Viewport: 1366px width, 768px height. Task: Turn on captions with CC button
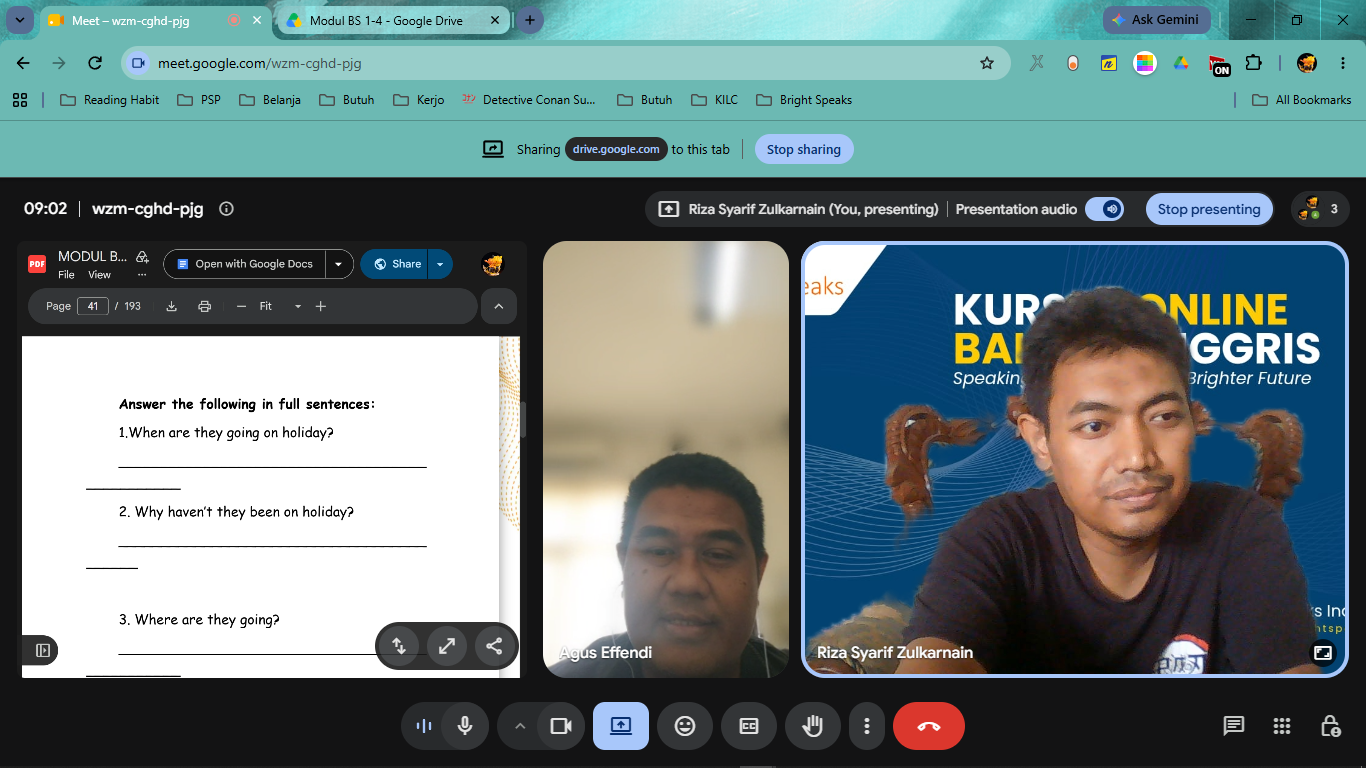(749, 726)
